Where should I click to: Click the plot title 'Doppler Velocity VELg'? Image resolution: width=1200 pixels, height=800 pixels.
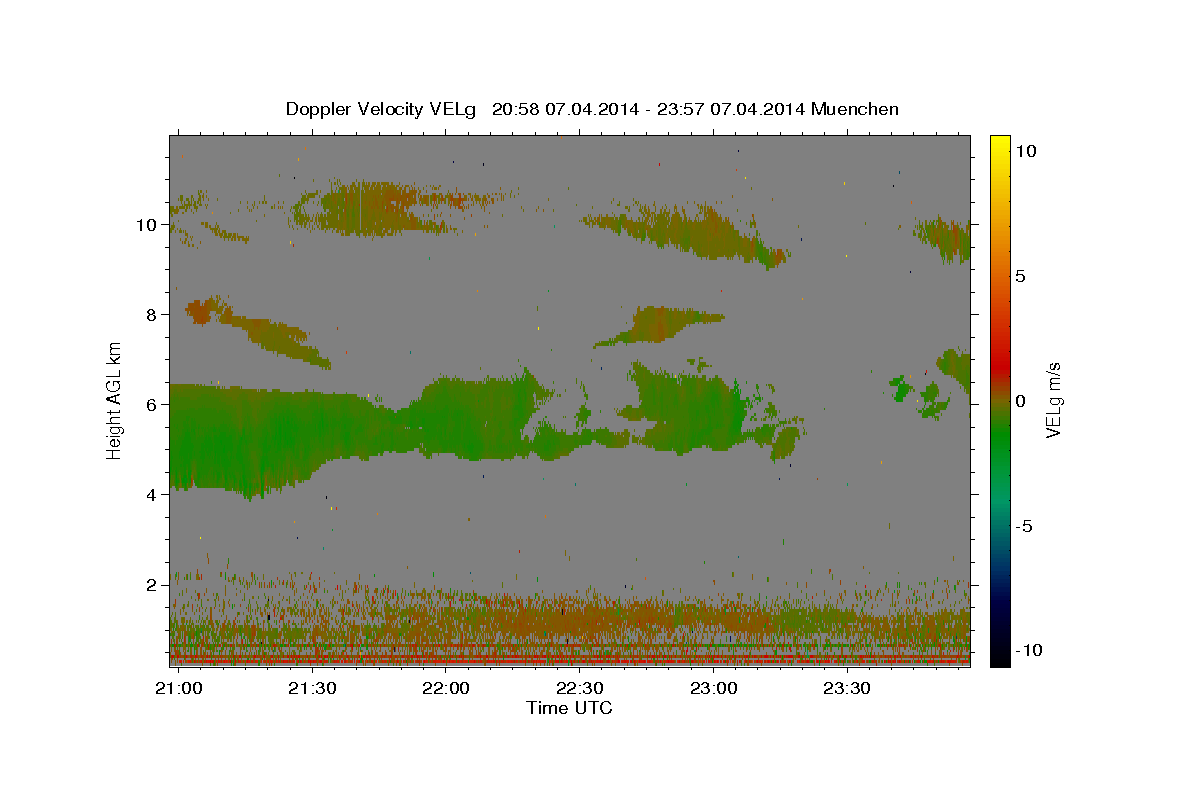(383, 109)
